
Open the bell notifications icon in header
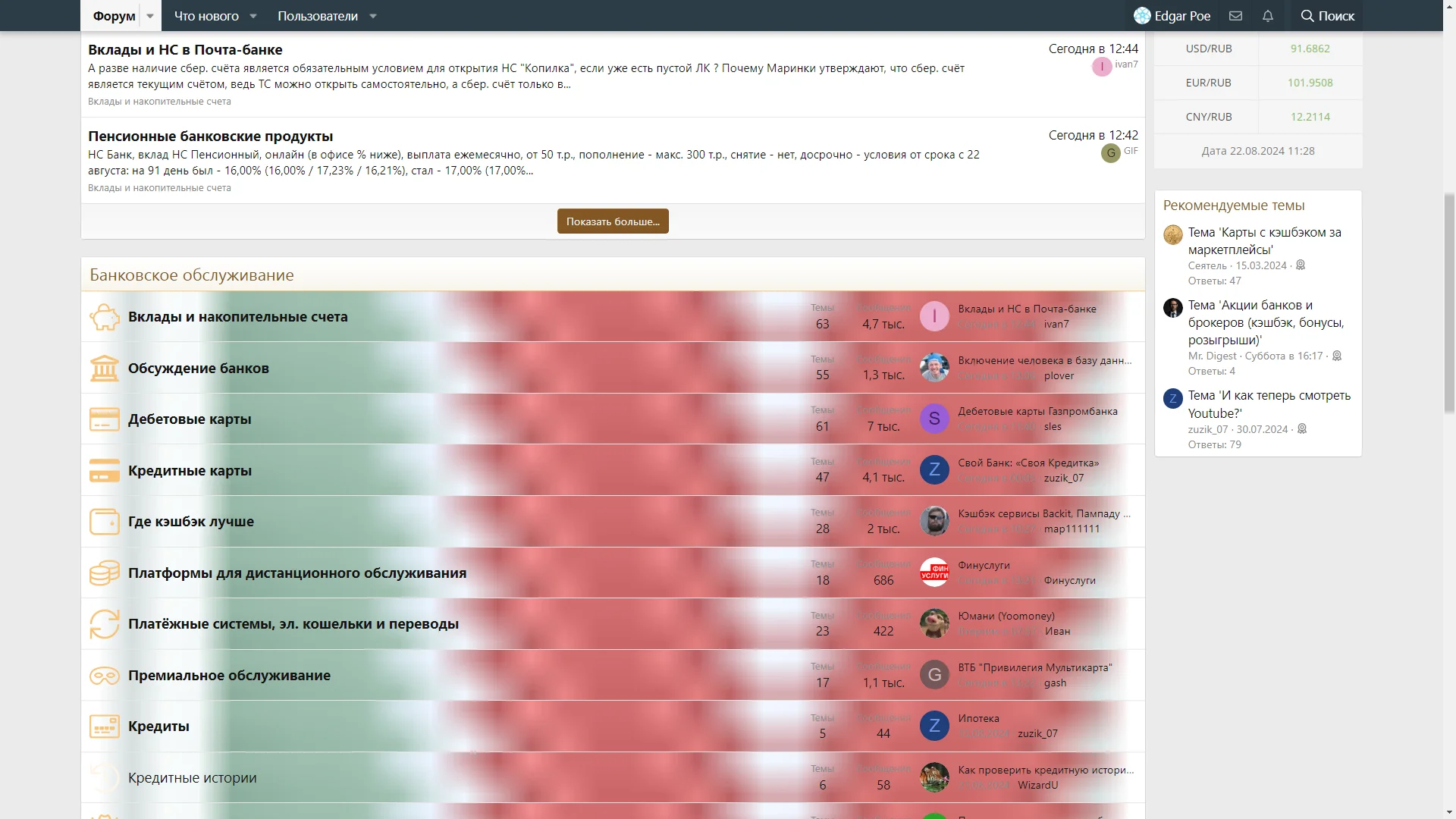[x=1268, y=16]
